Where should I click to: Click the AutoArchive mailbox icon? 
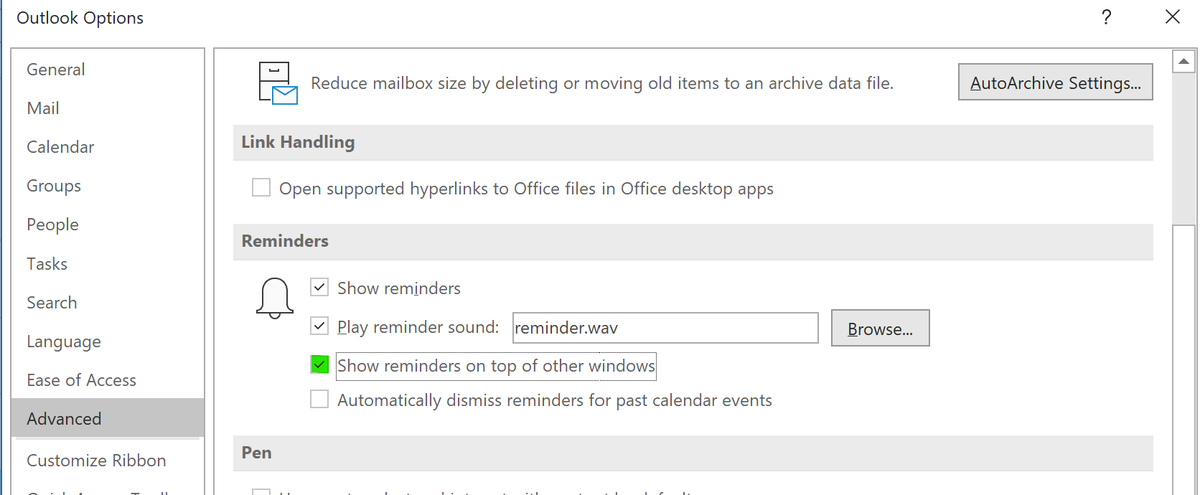[278, 83]
